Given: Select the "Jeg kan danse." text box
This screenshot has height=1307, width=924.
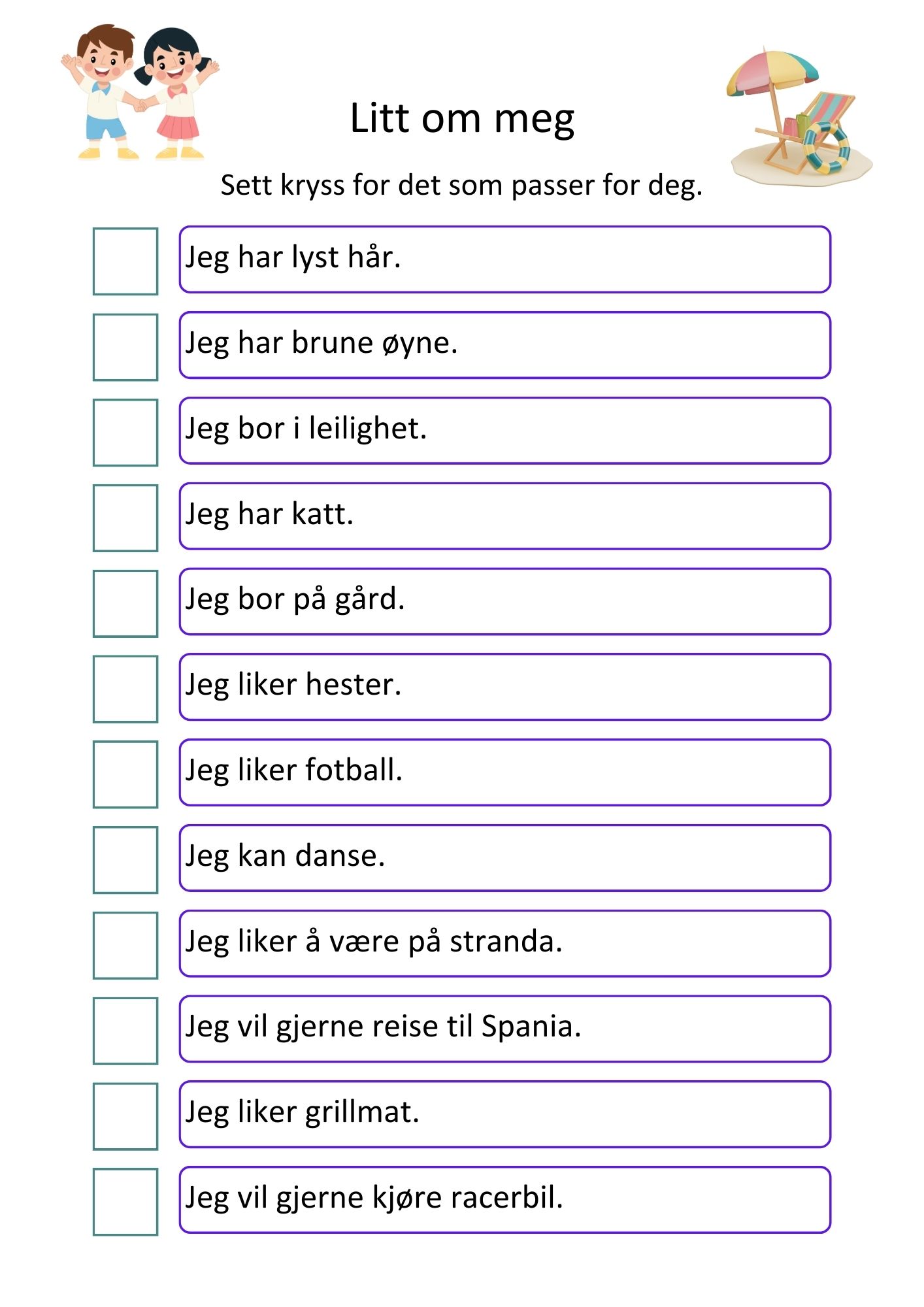Looking at the screenshot, I should 505,858.
